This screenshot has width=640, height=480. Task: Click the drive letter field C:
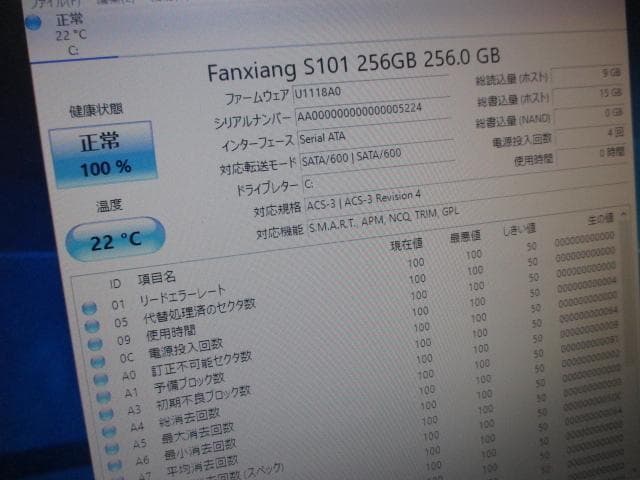click(x=465, y=175)
